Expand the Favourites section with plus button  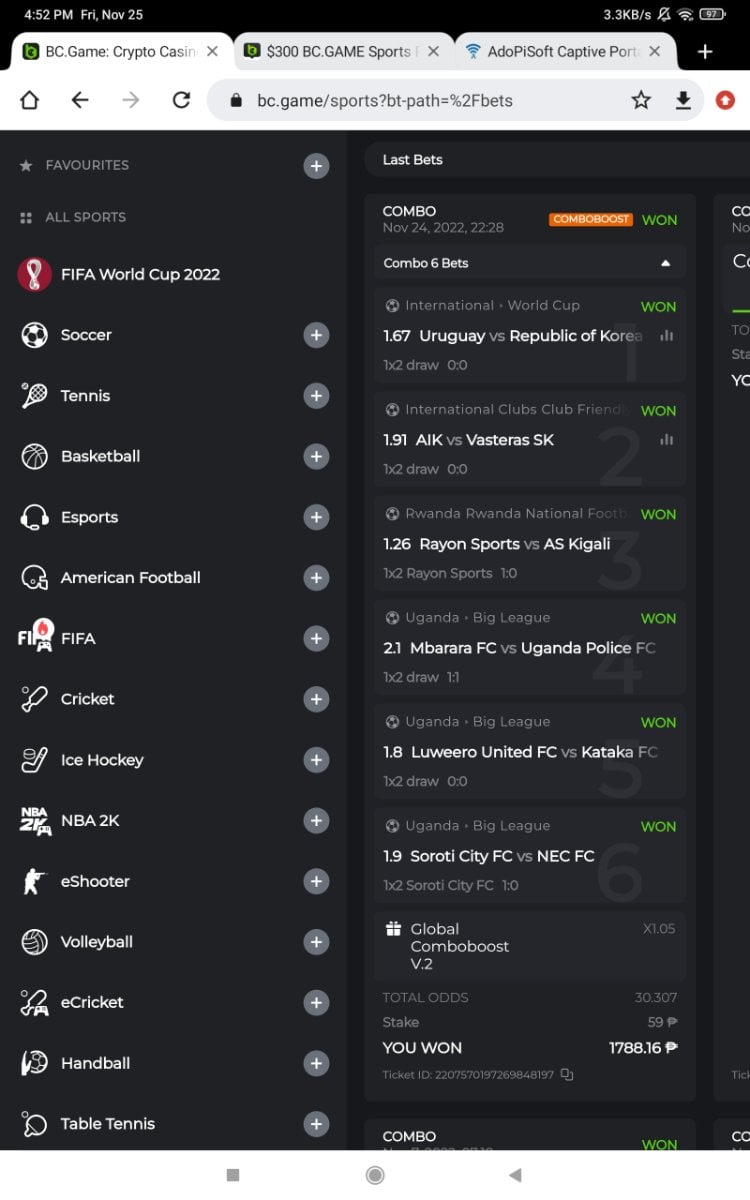316,166
